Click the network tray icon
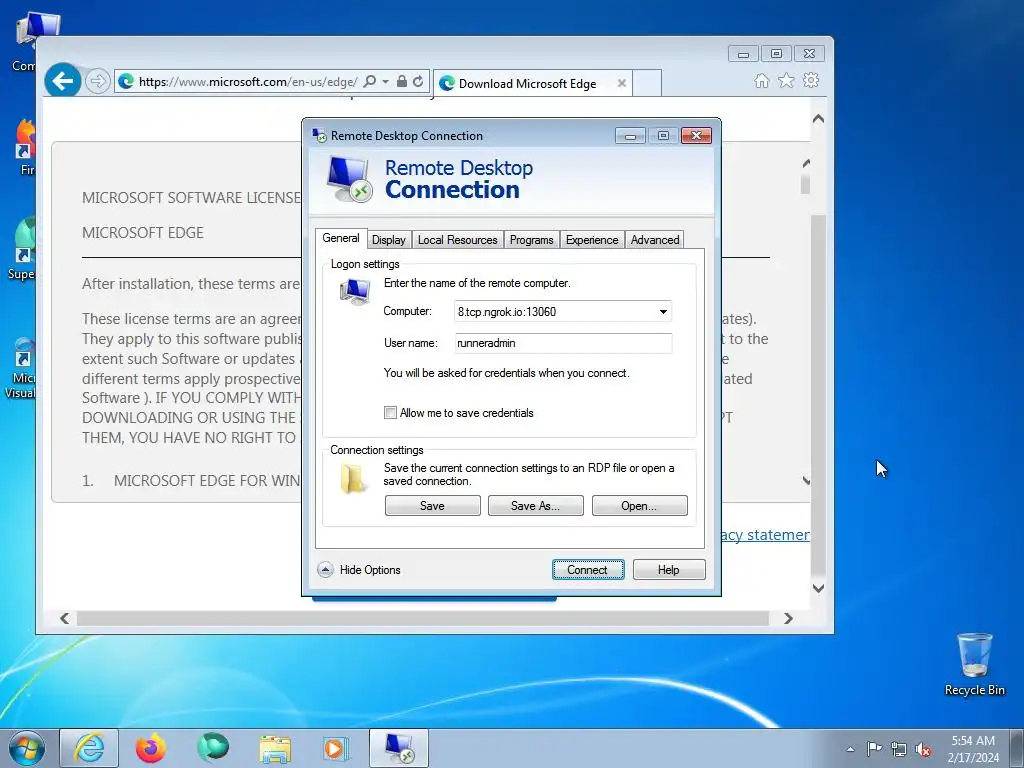 899,749
